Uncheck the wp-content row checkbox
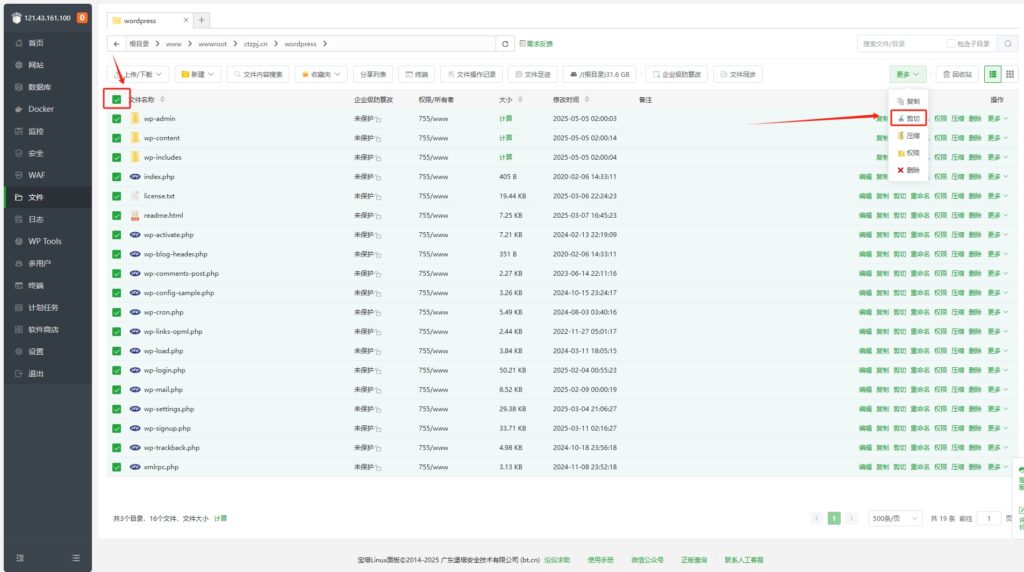 pyautogui.click(x=116, y=138)
